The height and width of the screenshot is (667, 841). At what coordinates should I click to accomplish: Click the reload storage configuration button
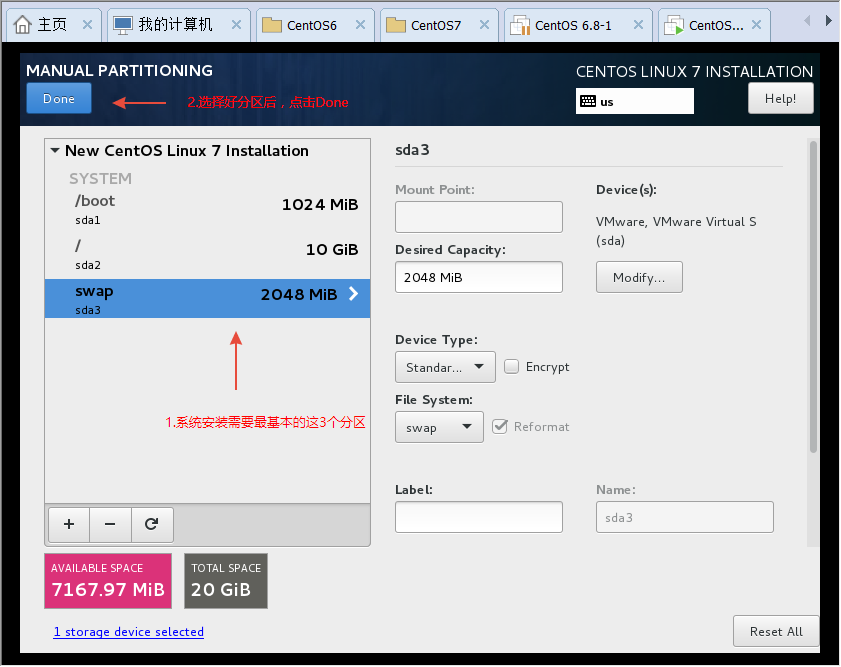click(152, 524)
